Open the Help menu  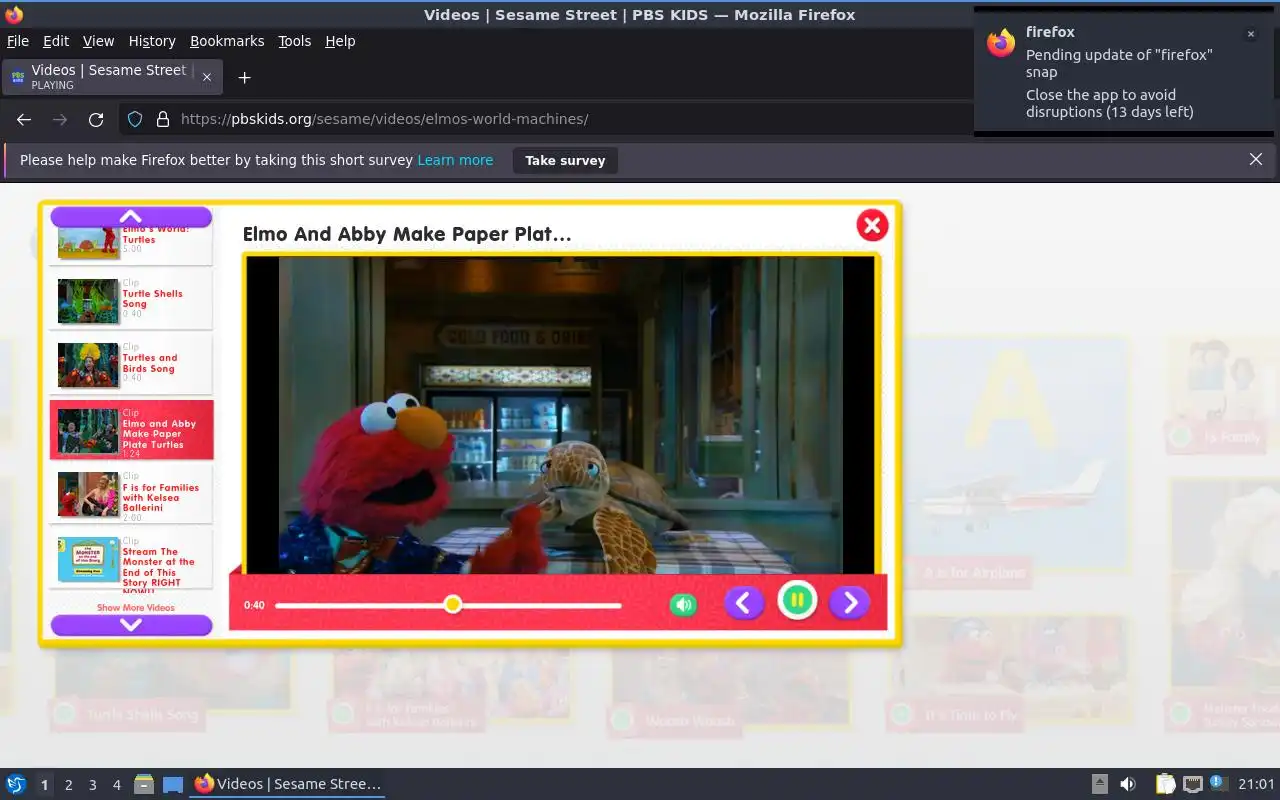click(x=340, y=41)
